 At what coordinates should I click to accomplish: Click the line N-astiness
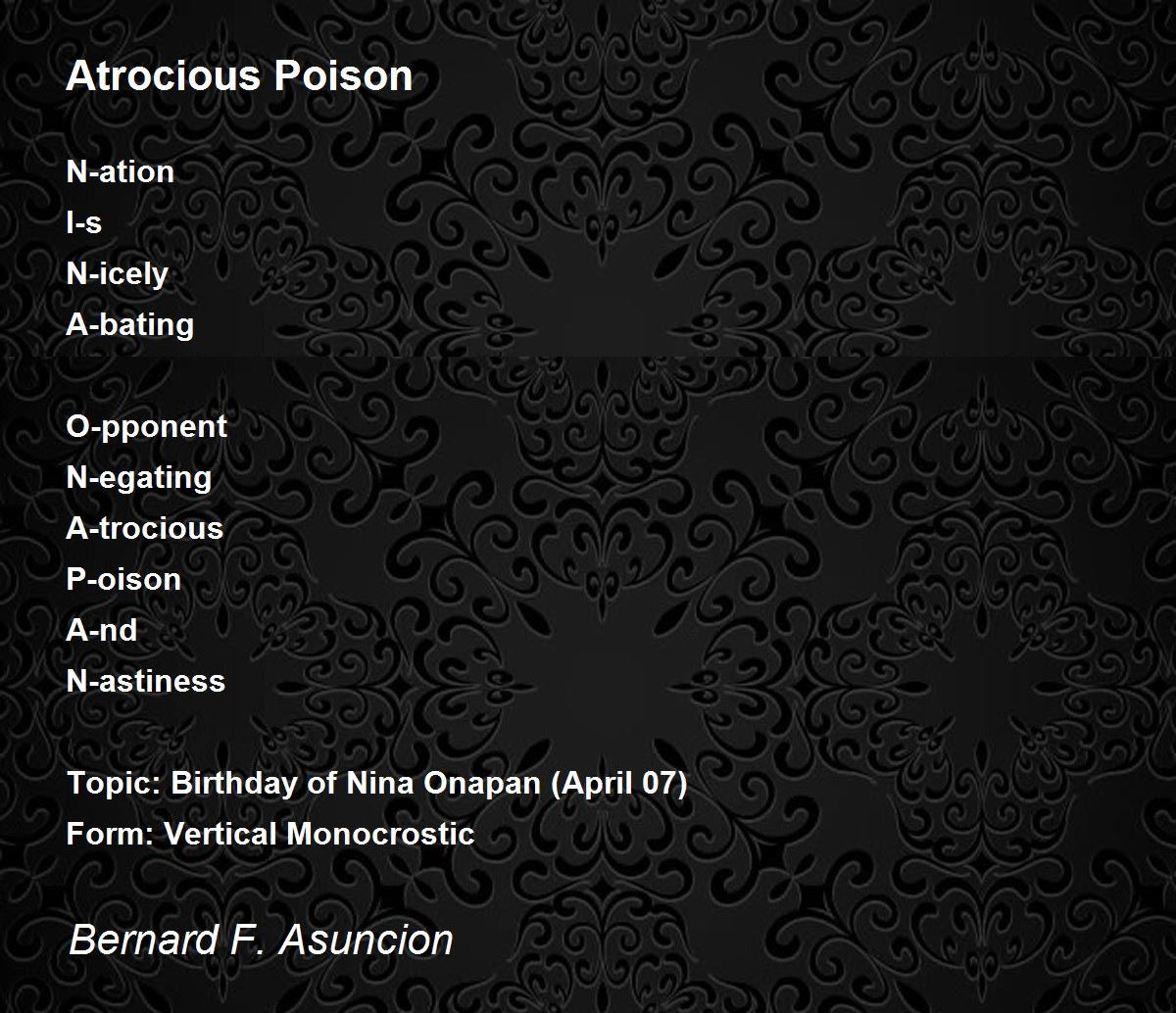(x=145, y=681)
